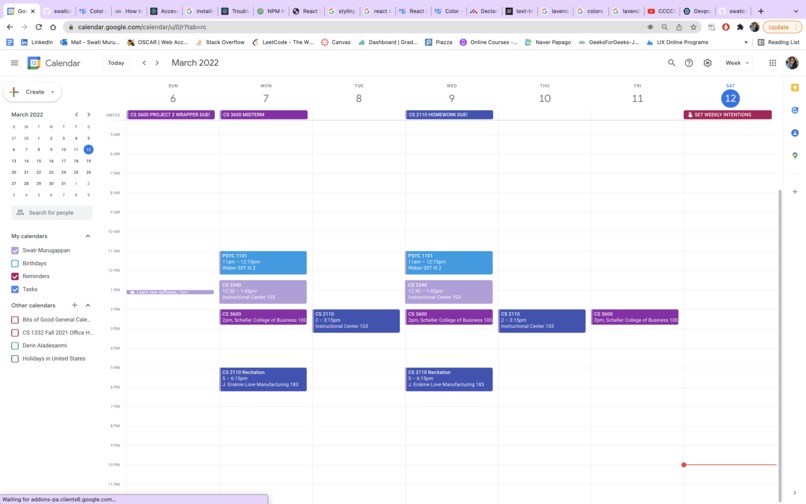The height and width of the screenshot is (504, 806).
Task: Enable CS 1332 Fall 2021 Office Hours calendar
Action: pos(15,333)
